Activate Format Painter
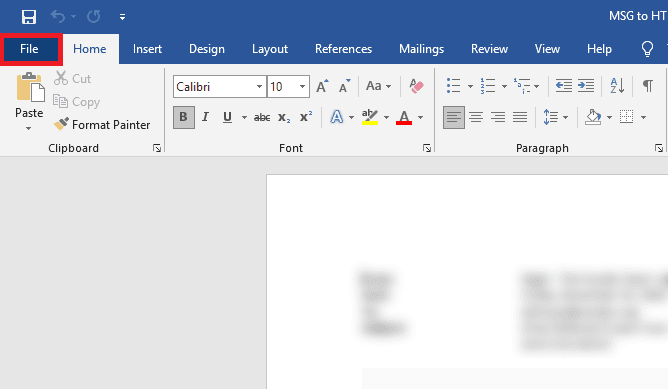Image resolution: width=668 pixels, height=389 pixels. [102, 124]
